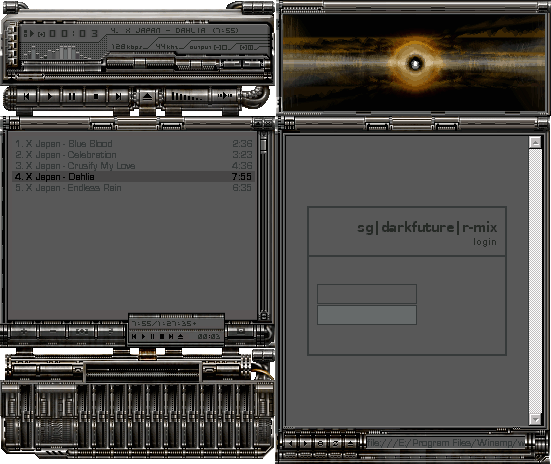551x464 pixels.
Task: Click the minibrowser URL field 'file:///E:/Program Files/Winamp'
Action: point(446,443)
